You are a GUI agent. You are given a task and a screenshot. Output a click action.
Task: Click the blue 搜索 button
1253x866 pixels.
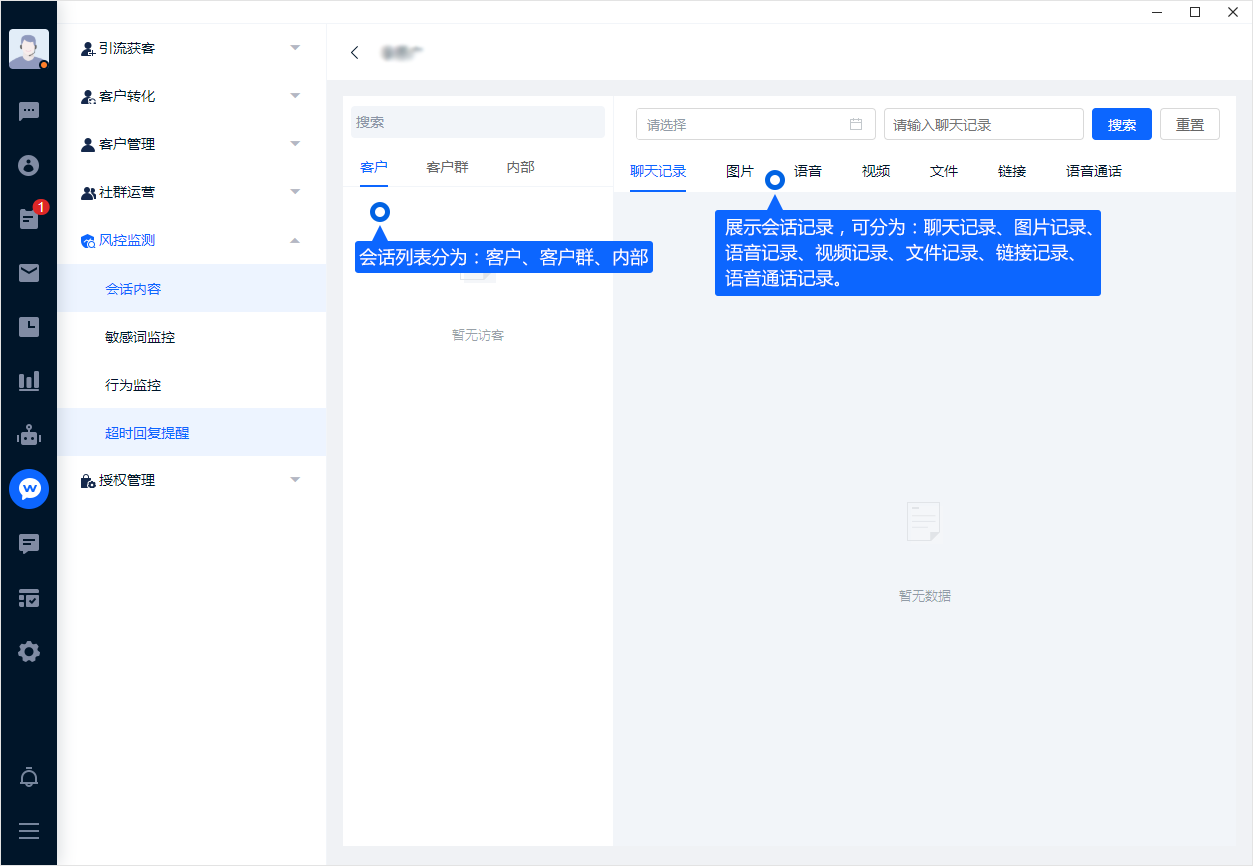coord(1121,125)
